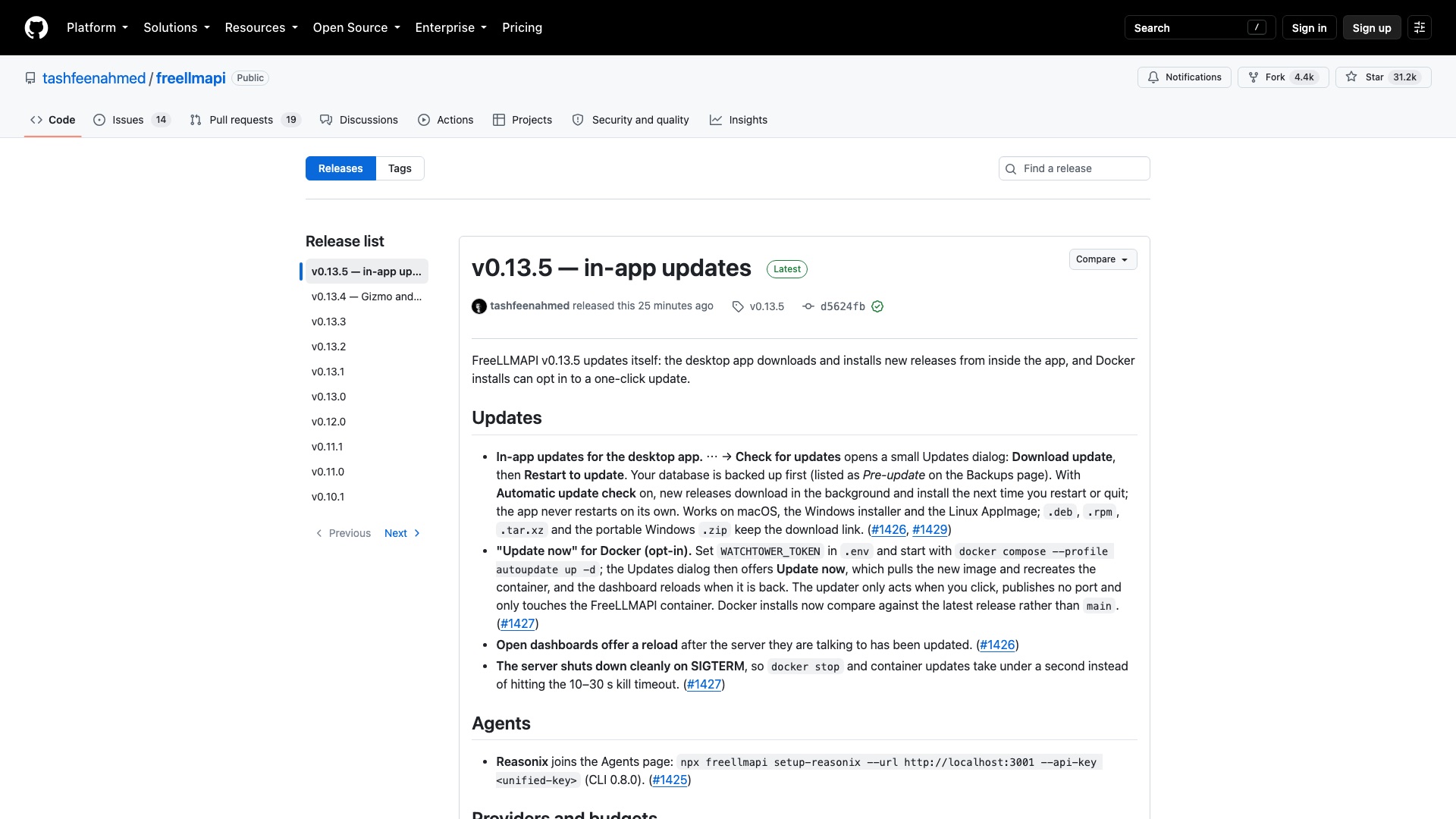
Task: Open pull request #1429 link
Action: pyautogui.click(x=930, y=529)
